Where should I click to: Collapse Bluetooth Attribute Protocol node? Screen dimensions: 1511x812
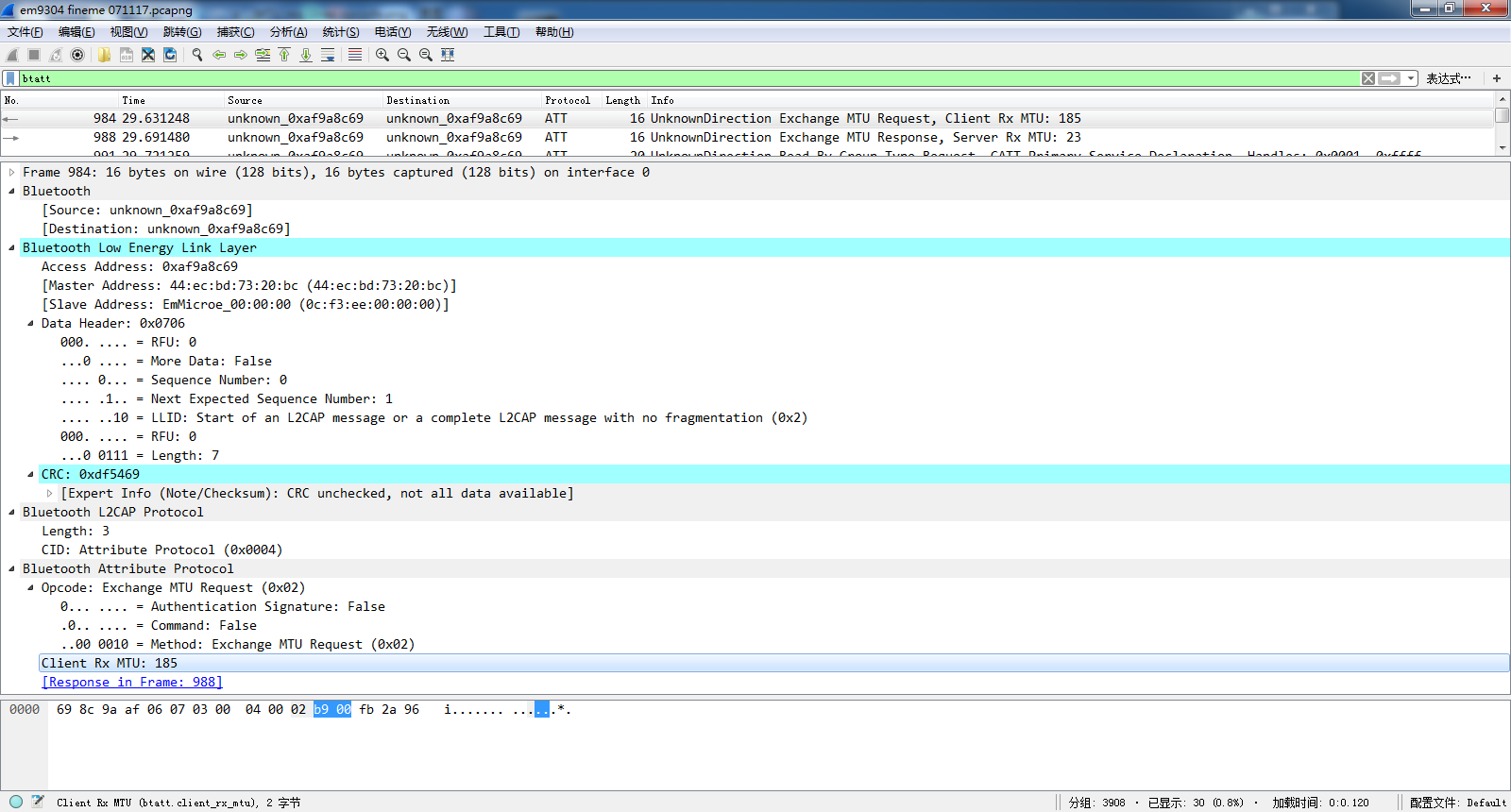(x=11, y=568)
